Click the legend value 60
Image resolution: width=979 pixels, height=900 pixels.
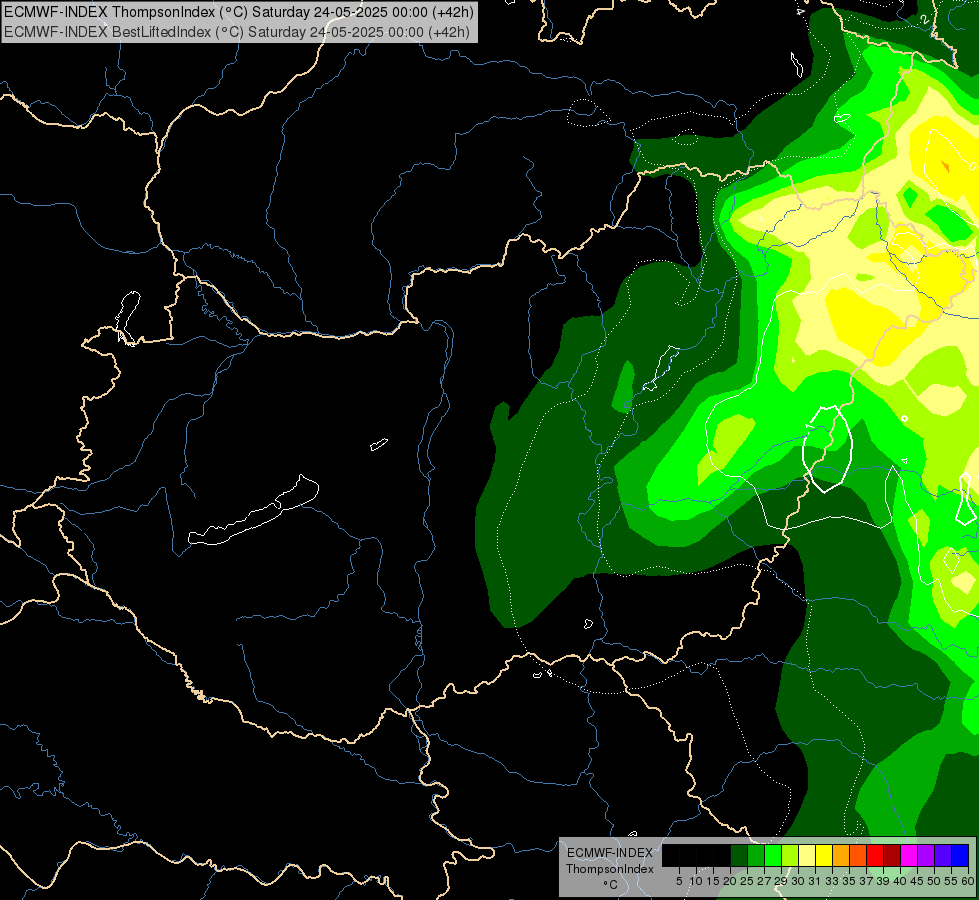pos(968,881)
